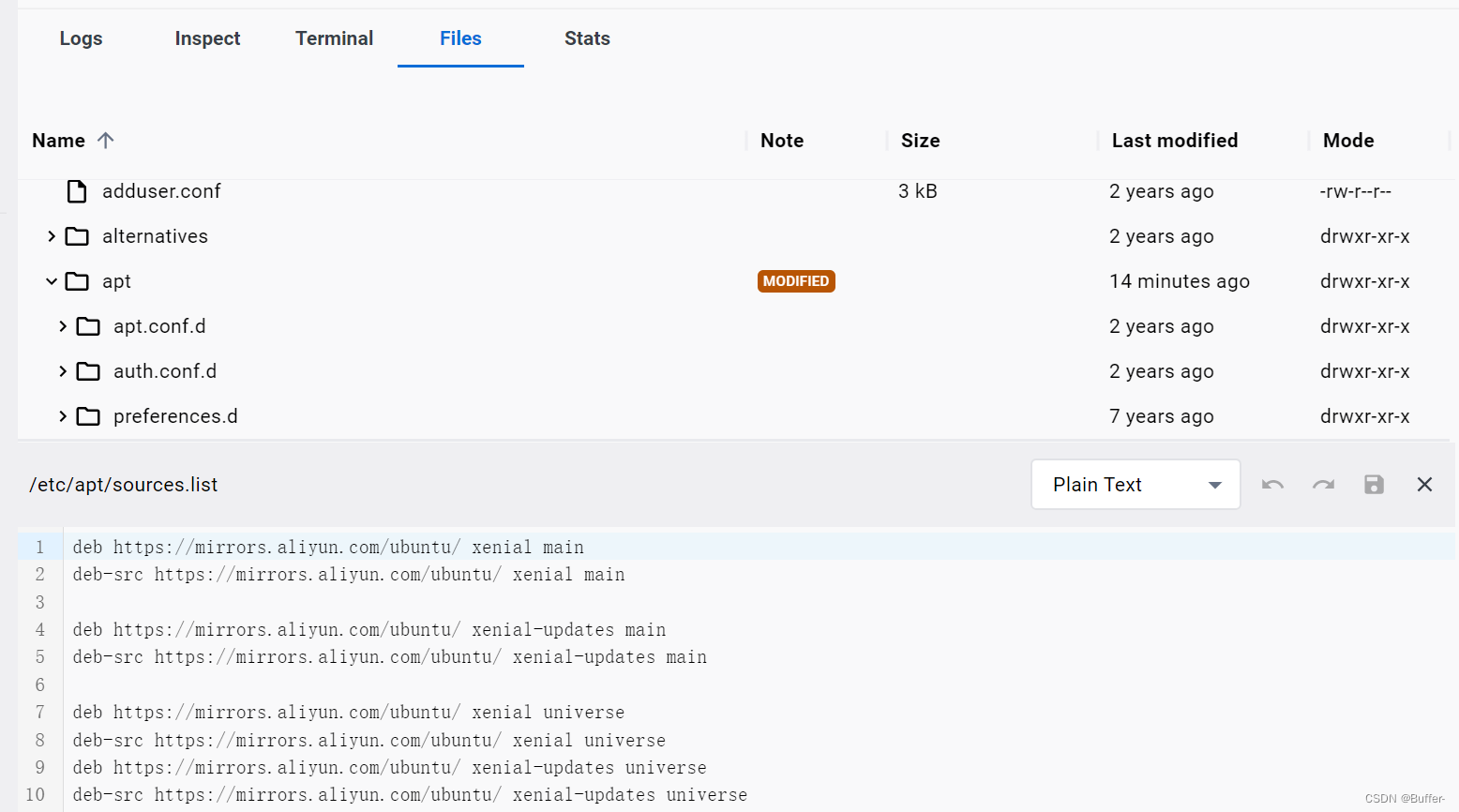Click the folder icon next to alternatives
The height and width of the screenshot is (812, 1459).
77,235
